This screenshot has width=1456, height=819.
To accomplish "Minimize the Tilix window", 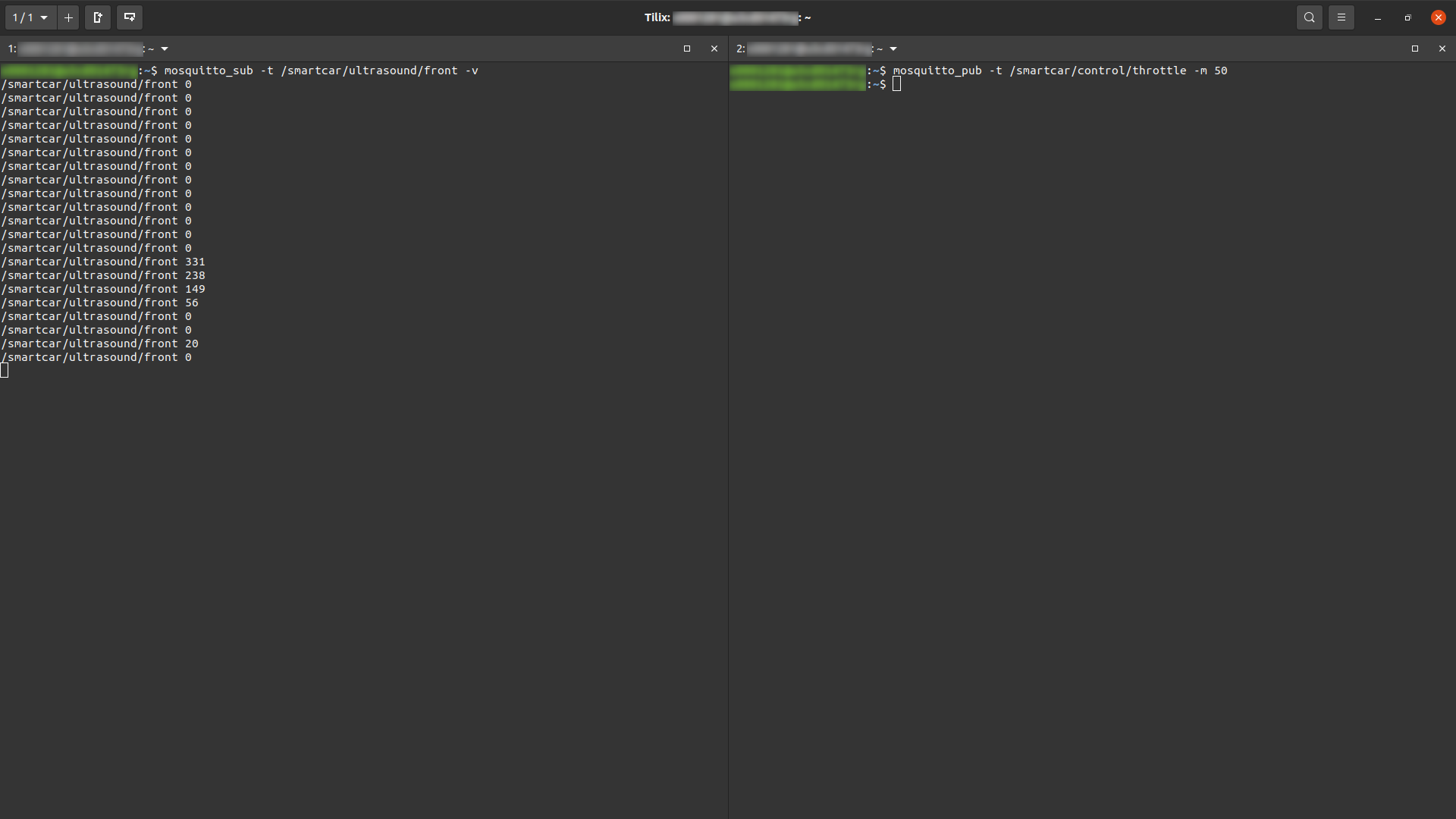I will pyautogui.click(x=1378, y=17).
